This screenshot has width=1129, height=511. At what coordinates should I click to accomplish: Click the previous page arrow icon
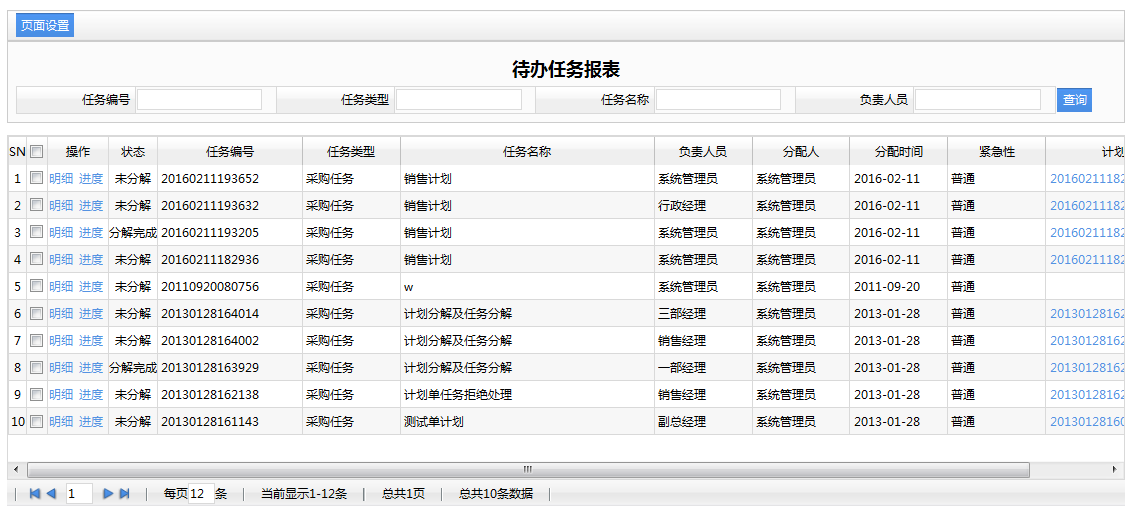pos(51,494)
